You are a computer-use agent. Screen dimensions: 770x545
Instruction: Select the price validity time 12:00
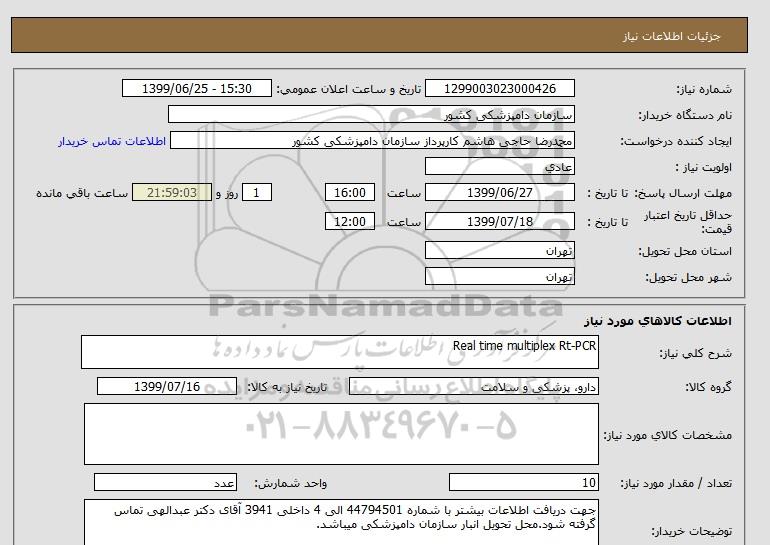click(350, 221)
